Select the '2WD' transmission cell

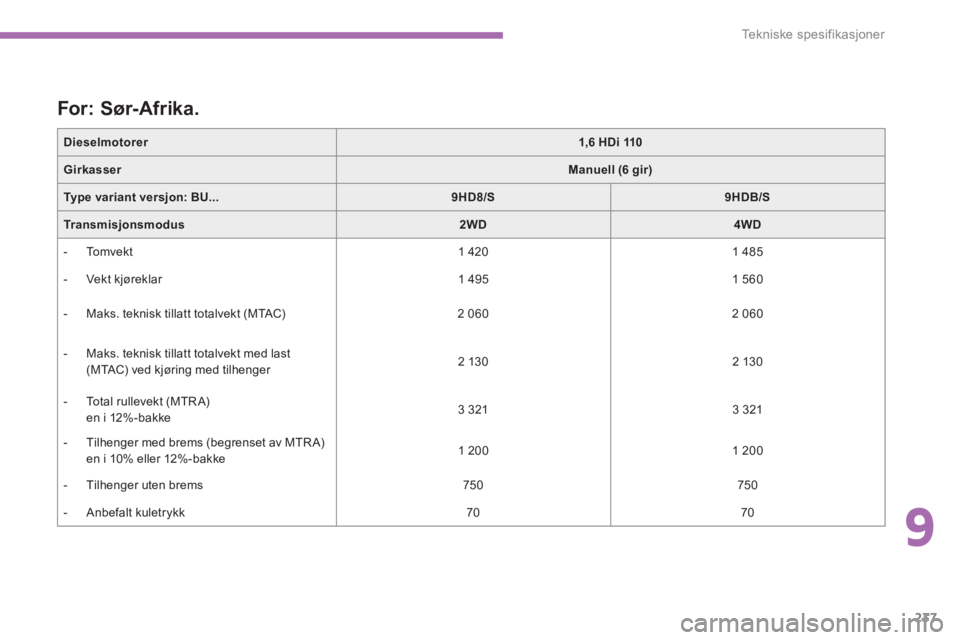[473, 225]
